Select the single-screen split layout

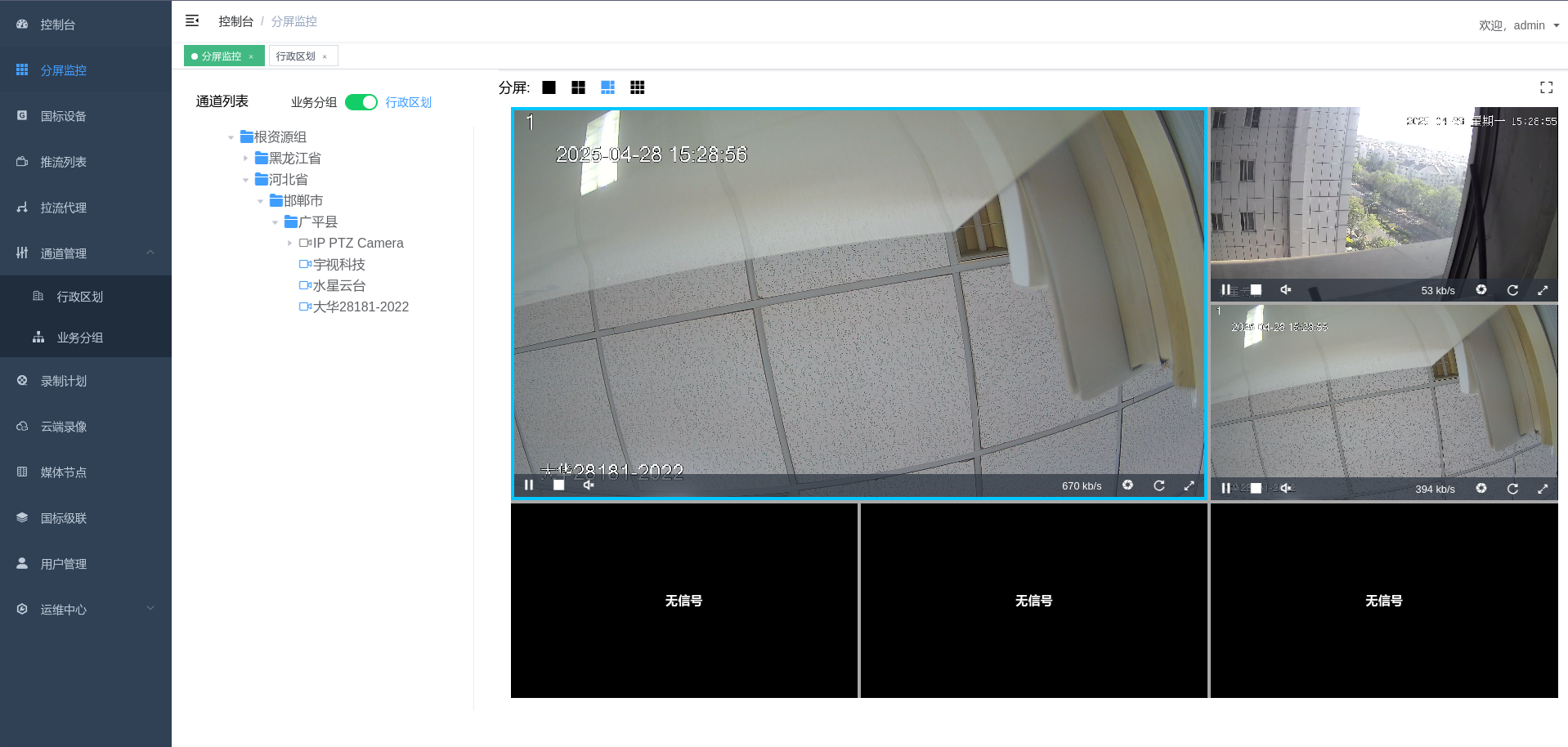(549, 87)
